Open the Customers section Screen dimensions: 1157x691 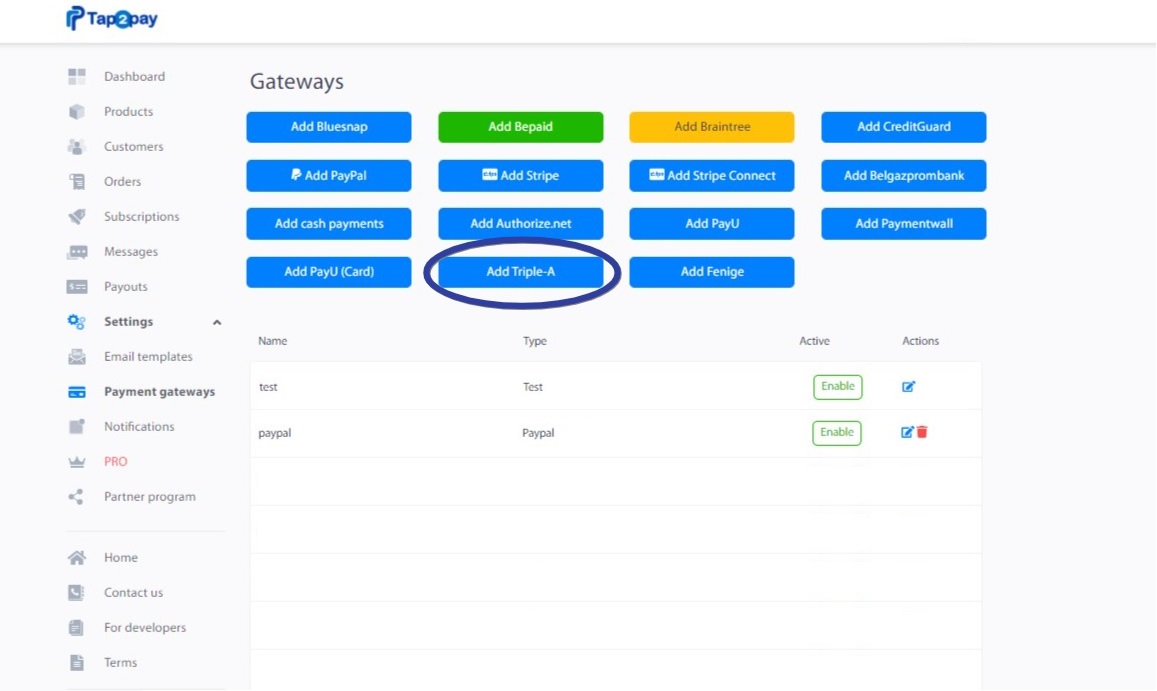pyautogui.click(x=134, y=146)
